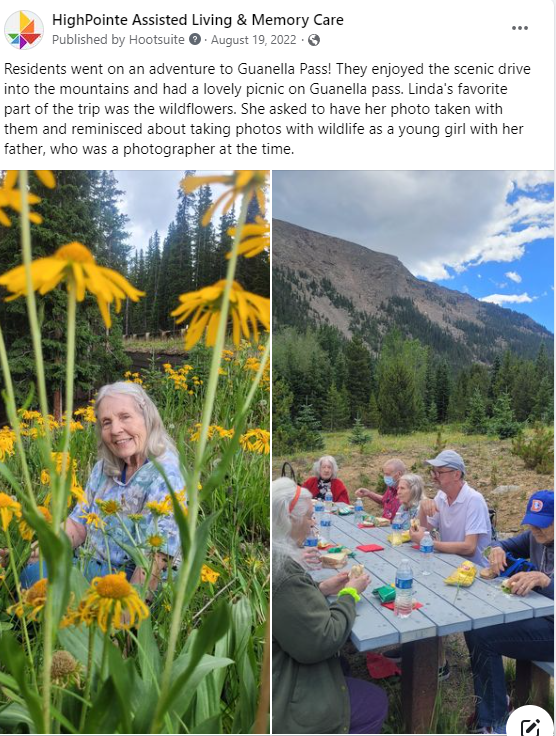This screenshot has height=736, width=556.
Task: Click the public globe audience icon
Action: 314,40
